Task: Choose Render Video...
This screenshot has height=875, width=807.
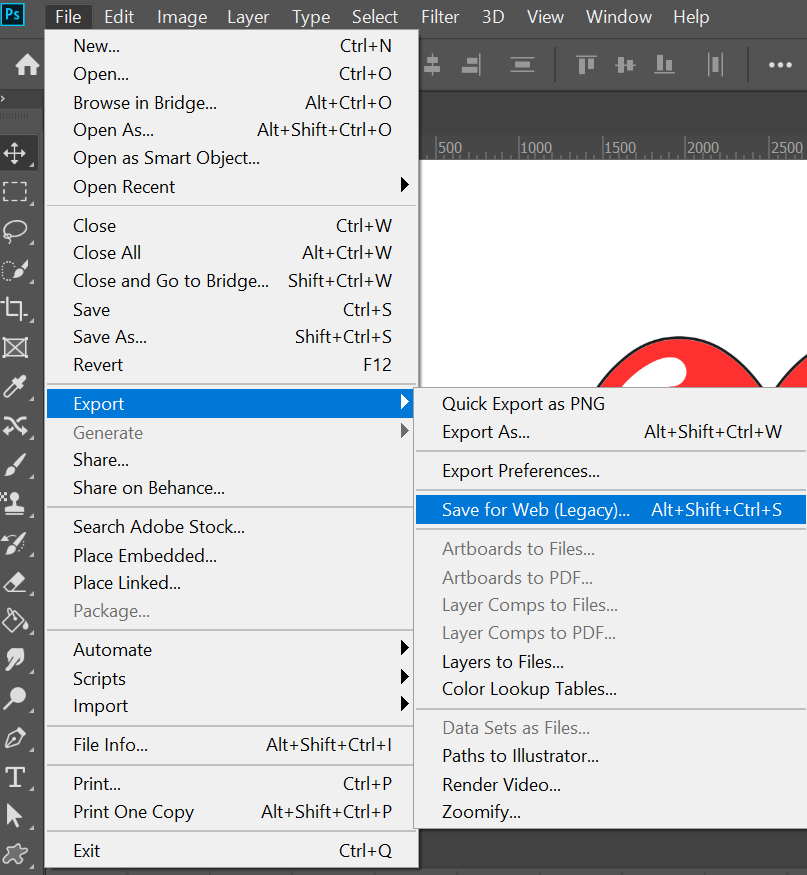Action: 611,785
